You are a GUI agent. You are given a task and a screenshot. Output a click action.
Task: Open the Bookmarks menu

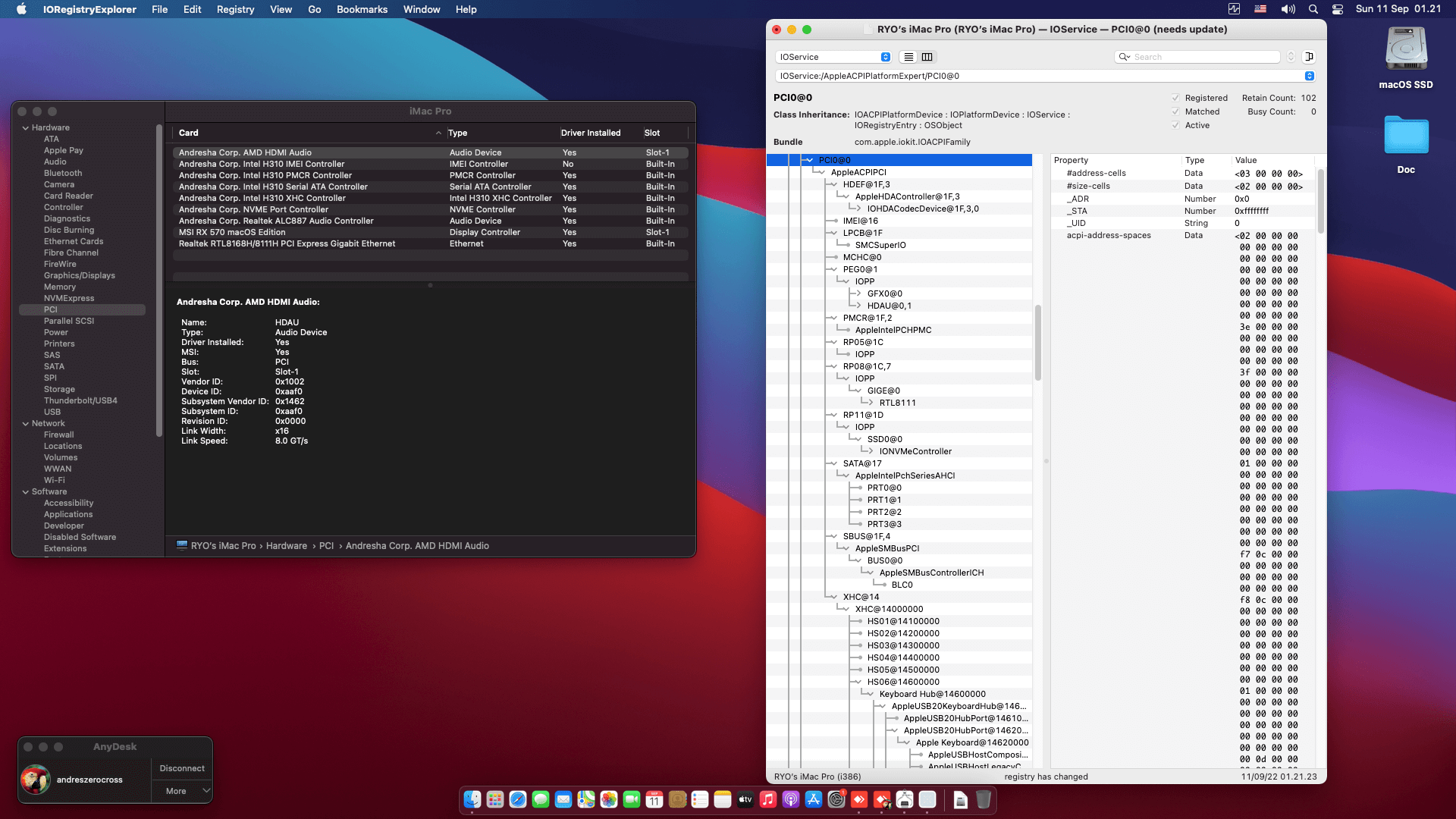point(362,9)
